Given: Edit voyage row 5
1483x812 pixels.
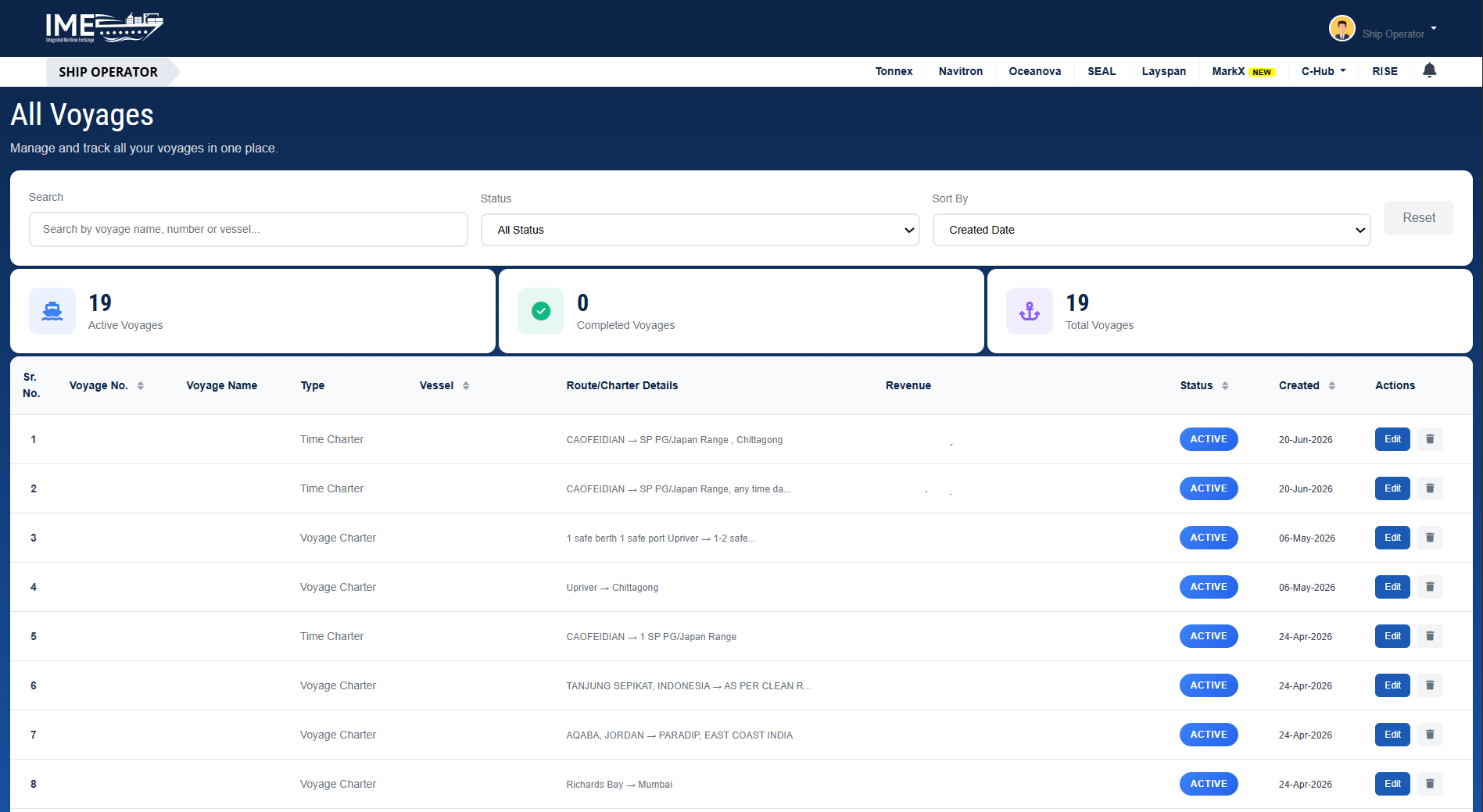Looking at the screenshot, I should (1392, 636).
